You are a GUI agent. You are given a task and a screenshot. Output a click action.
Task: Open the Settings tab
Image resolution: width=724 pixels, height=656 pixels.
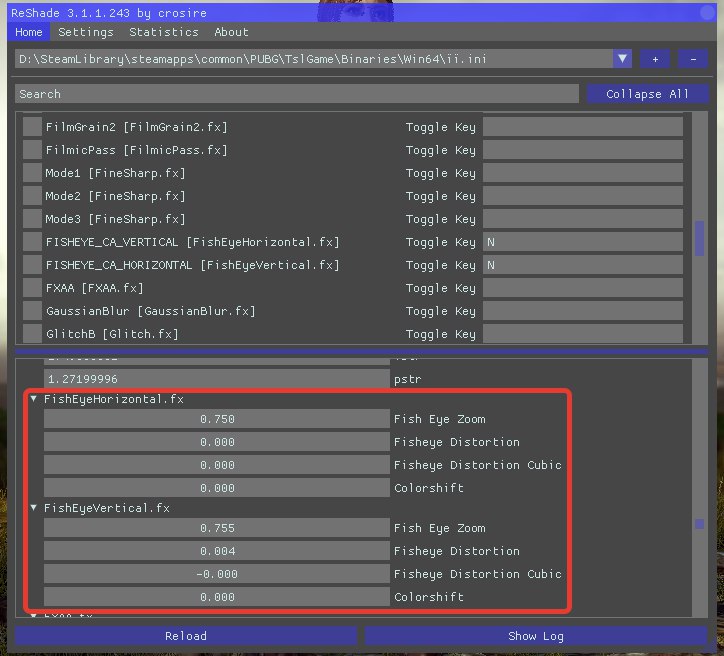pos(85,32)
